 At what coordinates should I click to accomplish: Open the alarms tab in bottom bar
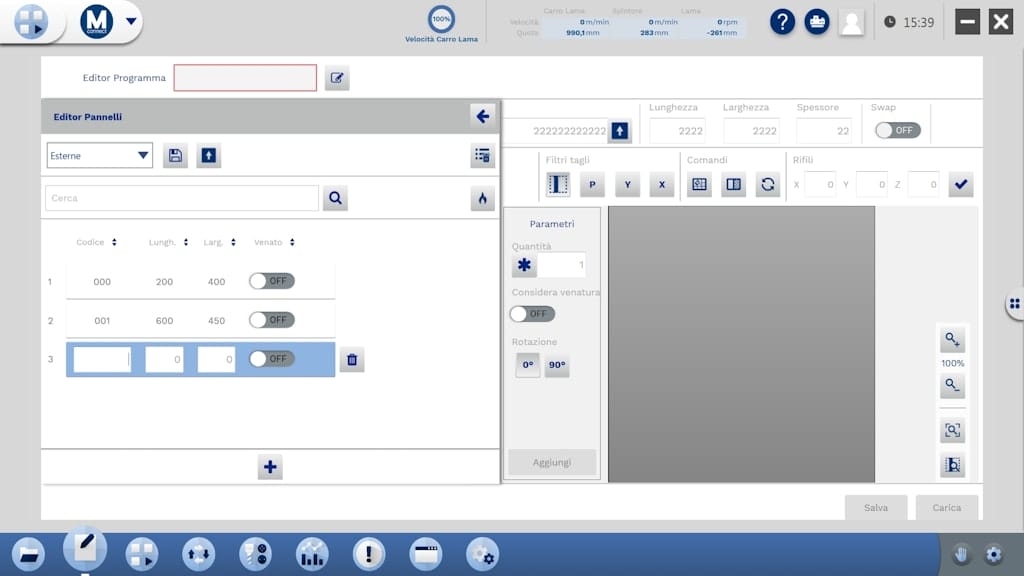click(x=369, y=553)
